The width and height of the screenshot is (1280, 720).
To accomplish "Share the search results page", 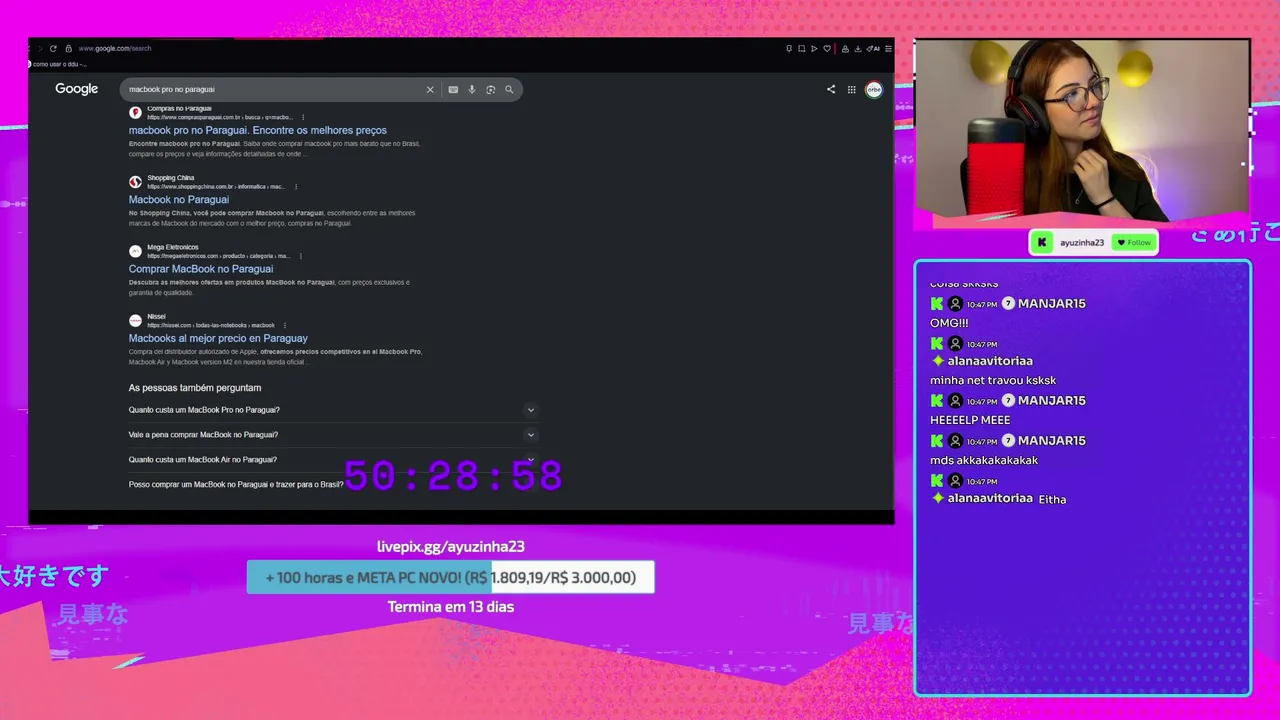I will pyautogui.click(x=830, y=89).
